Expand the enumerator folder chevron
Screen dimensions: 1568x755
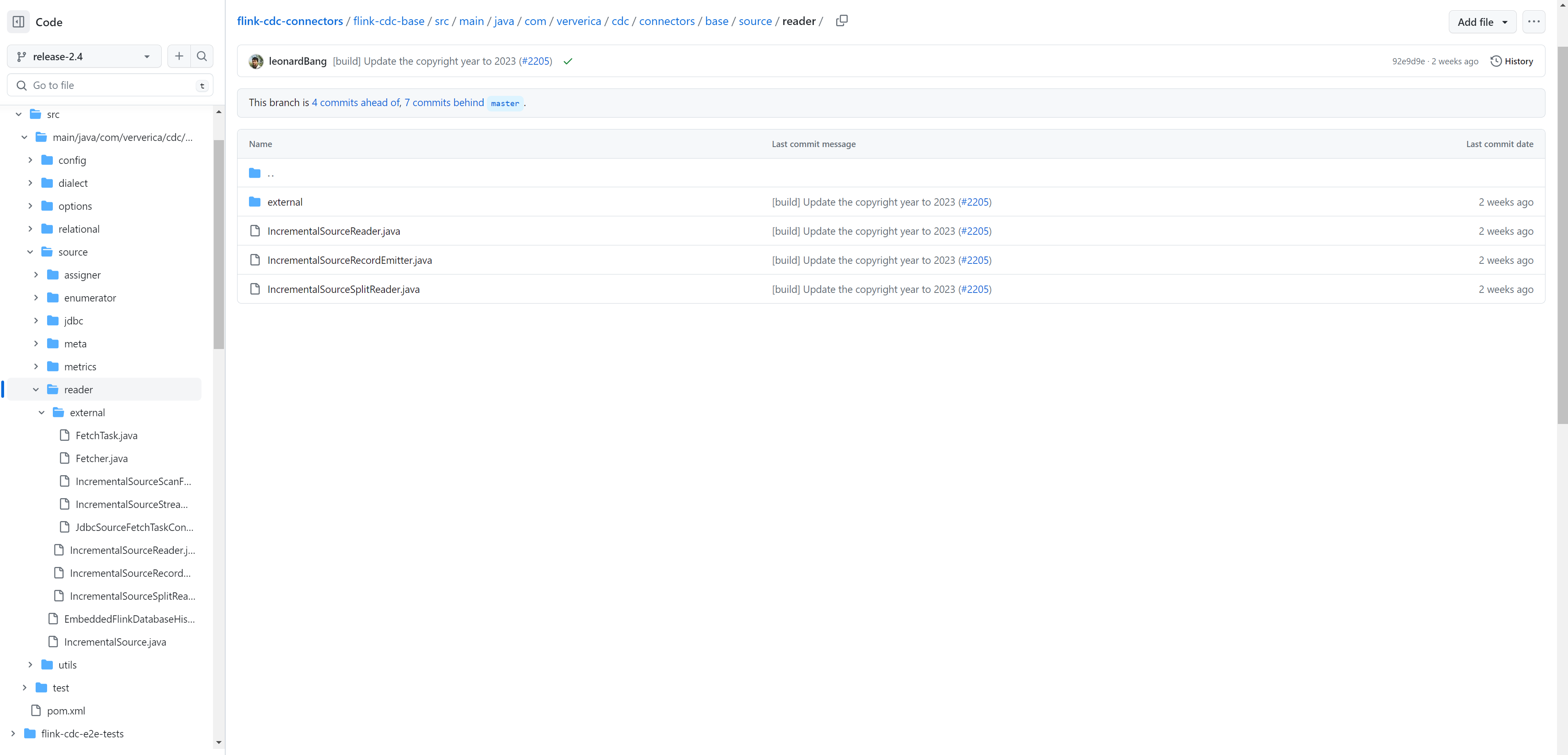pos(36,298)
